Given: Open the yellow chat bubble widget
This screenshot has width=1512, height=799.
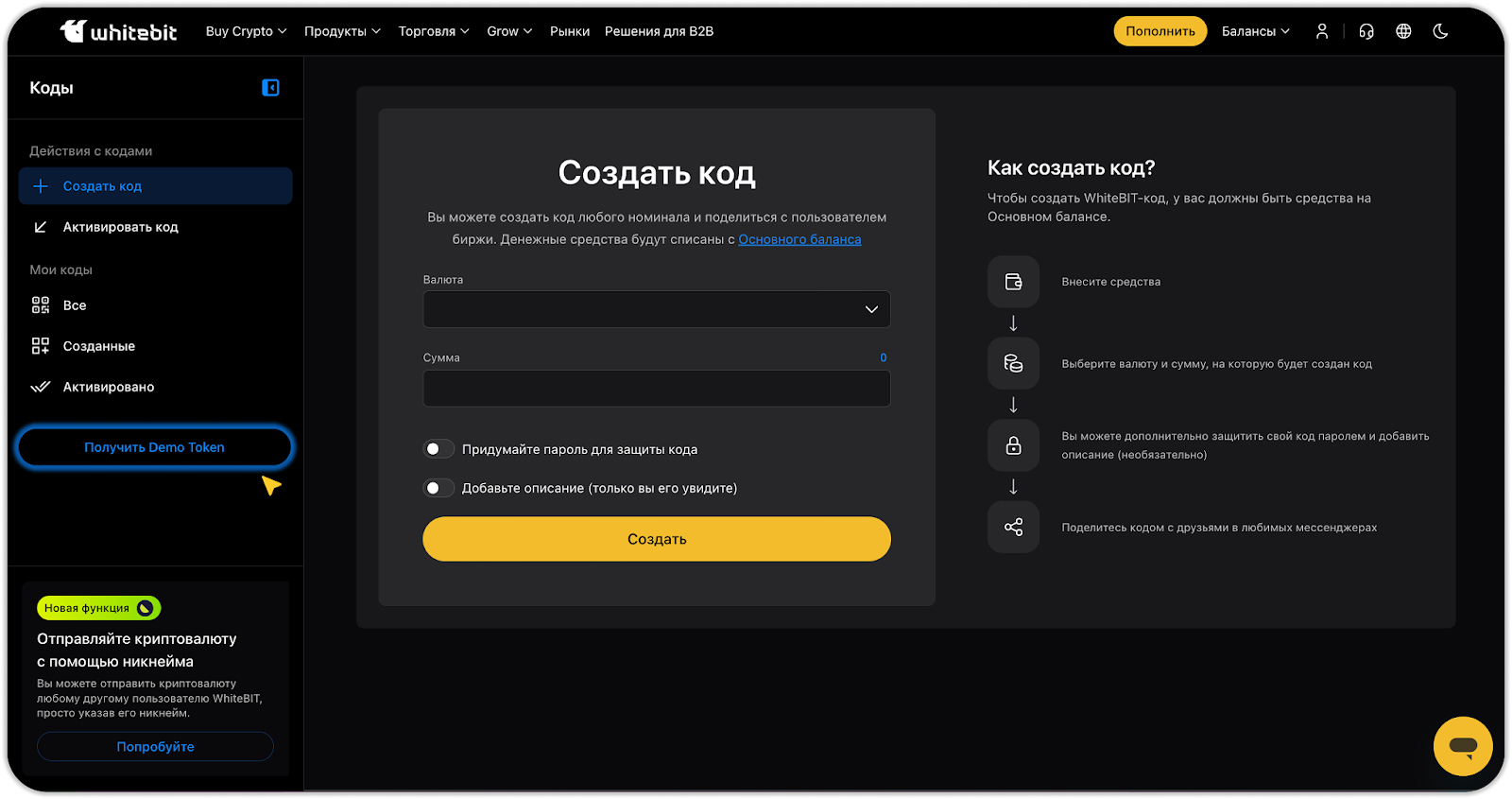Looking at the screenshot, I should (x=1462, y=746).
